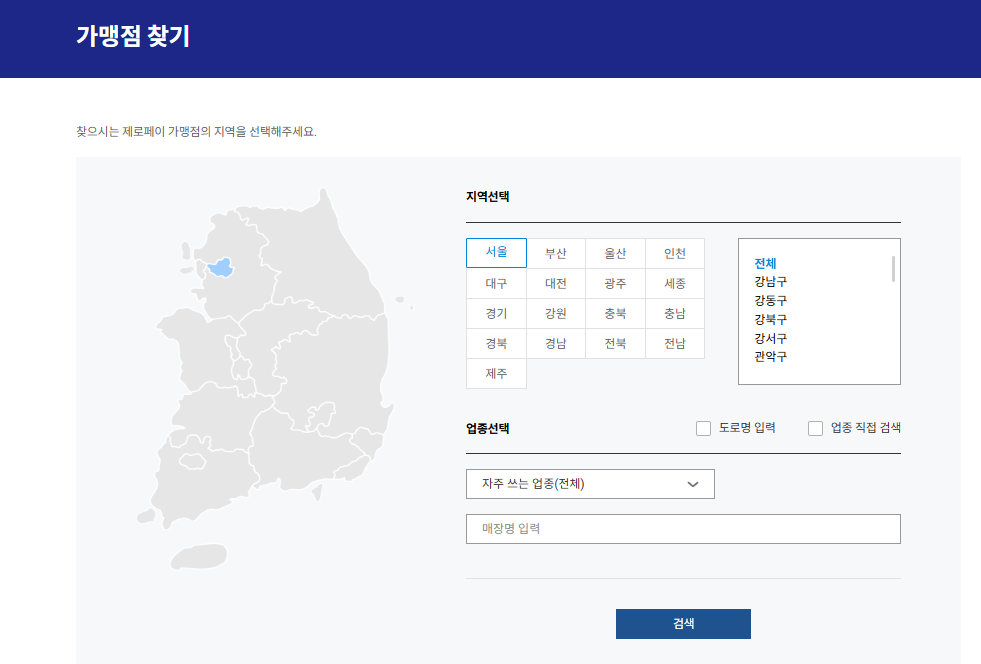This screenshot has height=664, width=981.
Task: Choose 경기 in the region grid
Action: click(496, 313)
